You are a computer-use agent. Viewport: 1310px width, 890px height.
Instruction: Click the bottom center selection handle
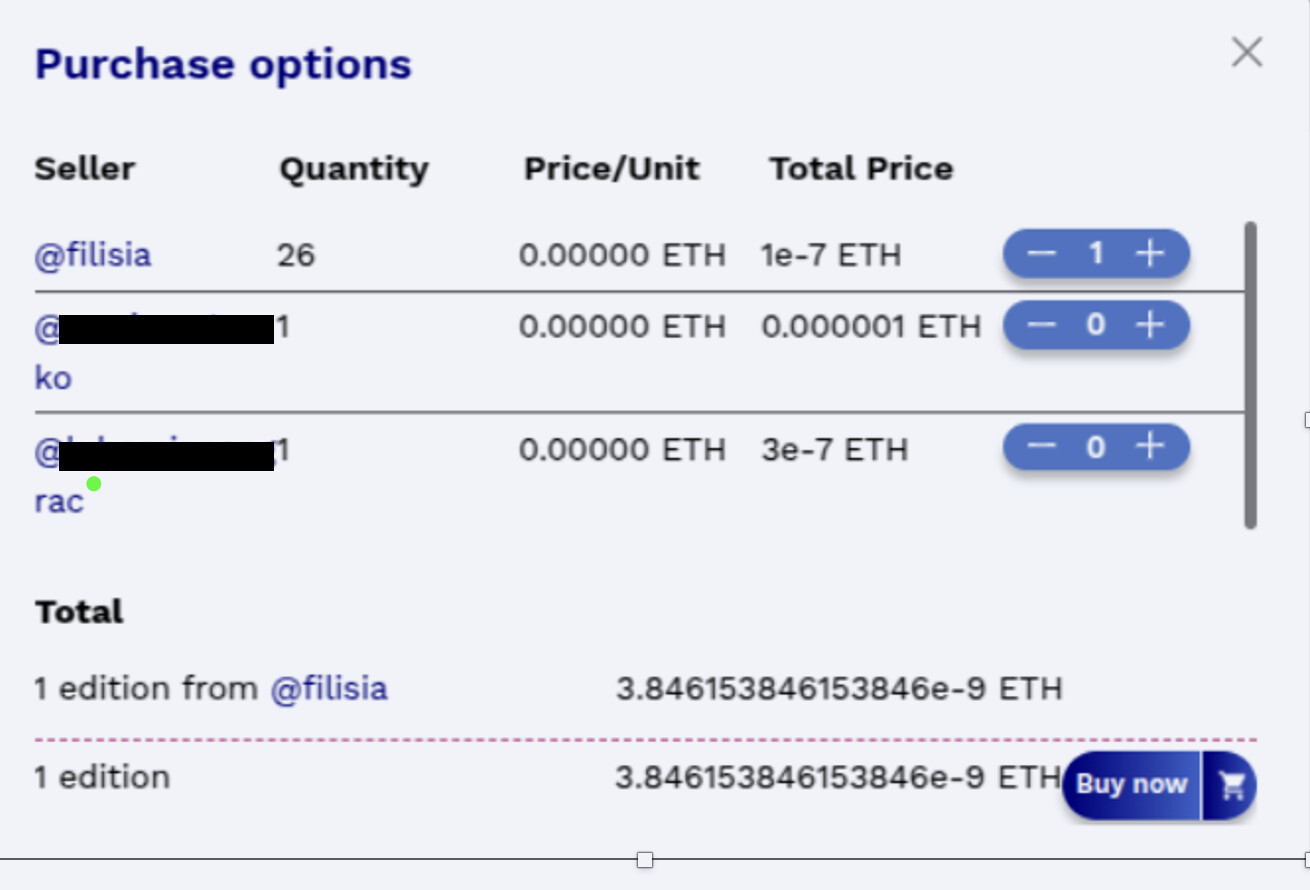[645, 860]
